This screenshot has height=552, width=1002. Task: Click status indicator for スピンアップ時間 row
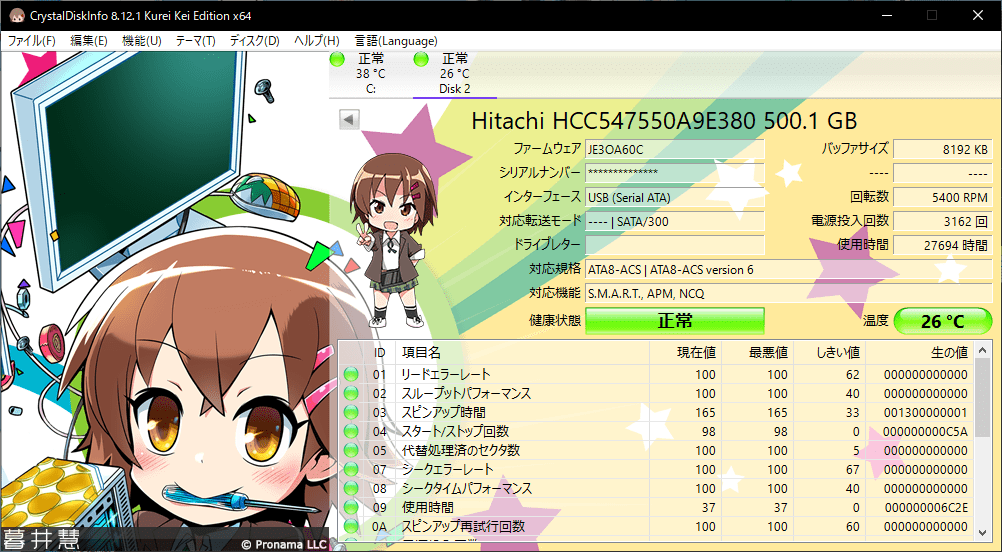[351, 413]
